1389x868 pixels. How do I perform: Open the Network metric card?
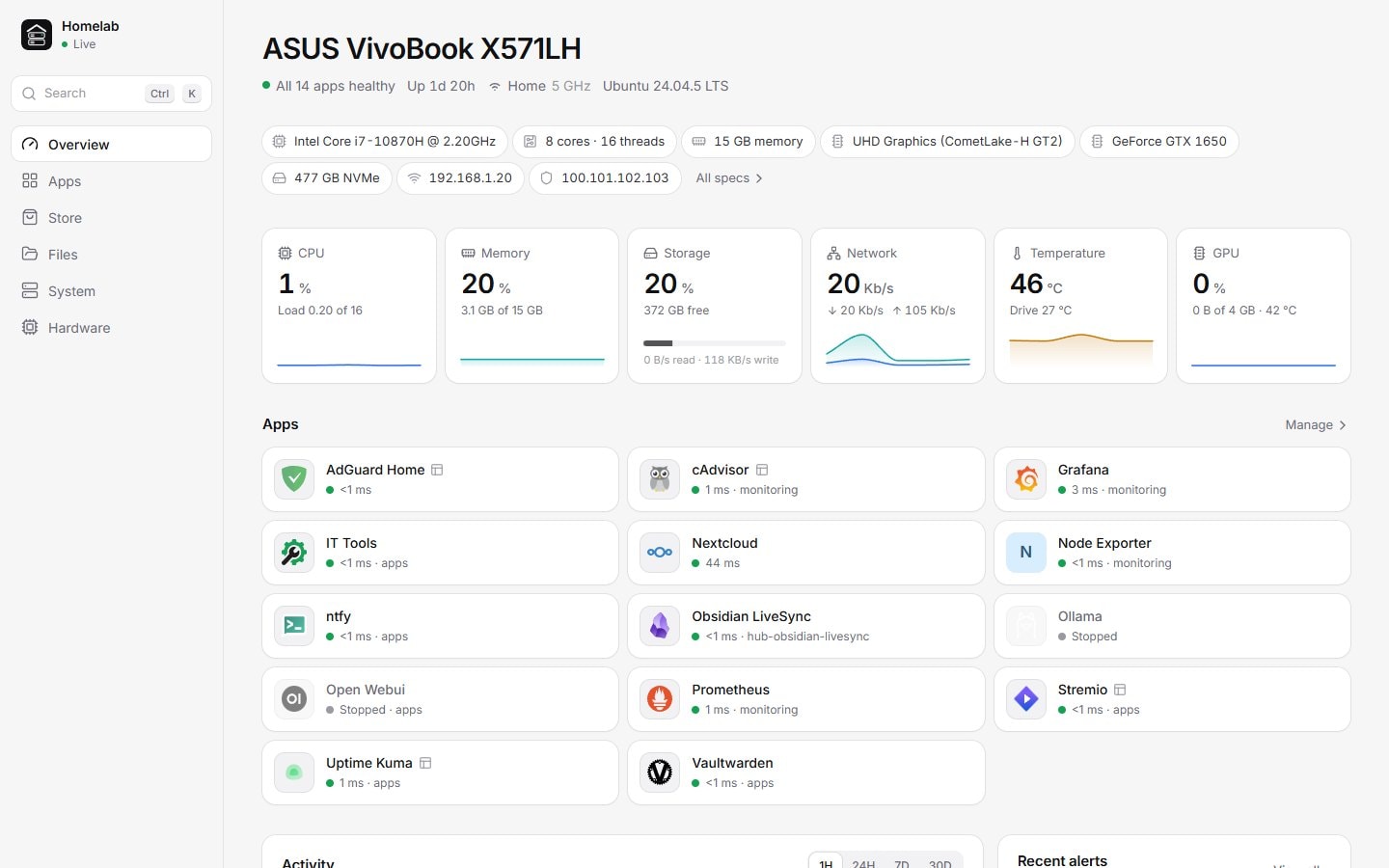(x=898, y=306)
